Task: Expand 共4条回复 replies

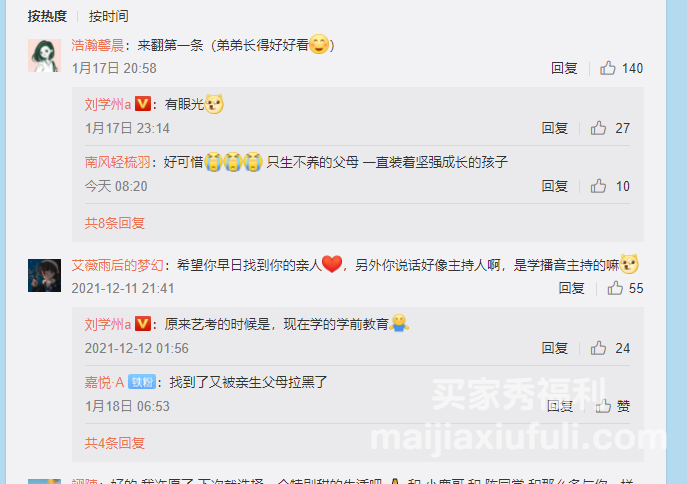Action: (x=114, y=443)
